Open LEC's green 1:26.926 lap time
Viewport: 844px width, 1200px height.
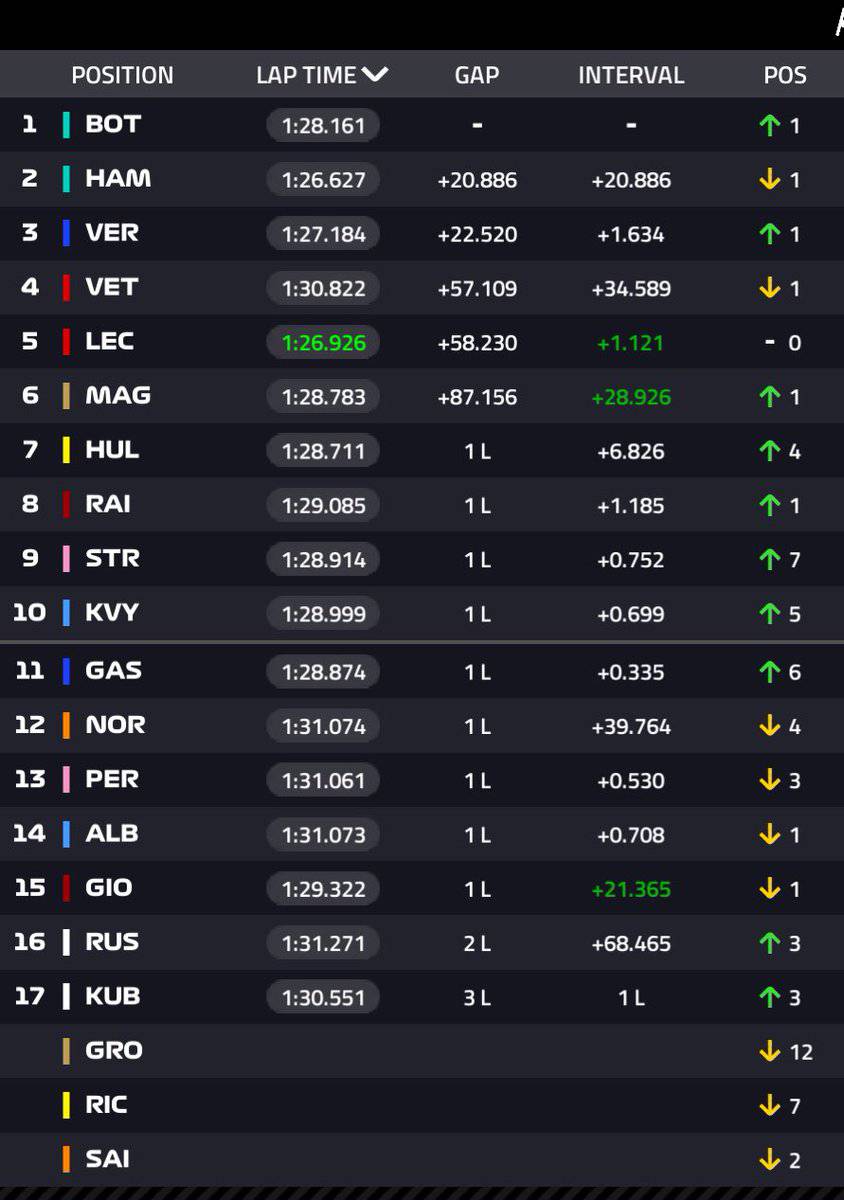tap(323, 343)
